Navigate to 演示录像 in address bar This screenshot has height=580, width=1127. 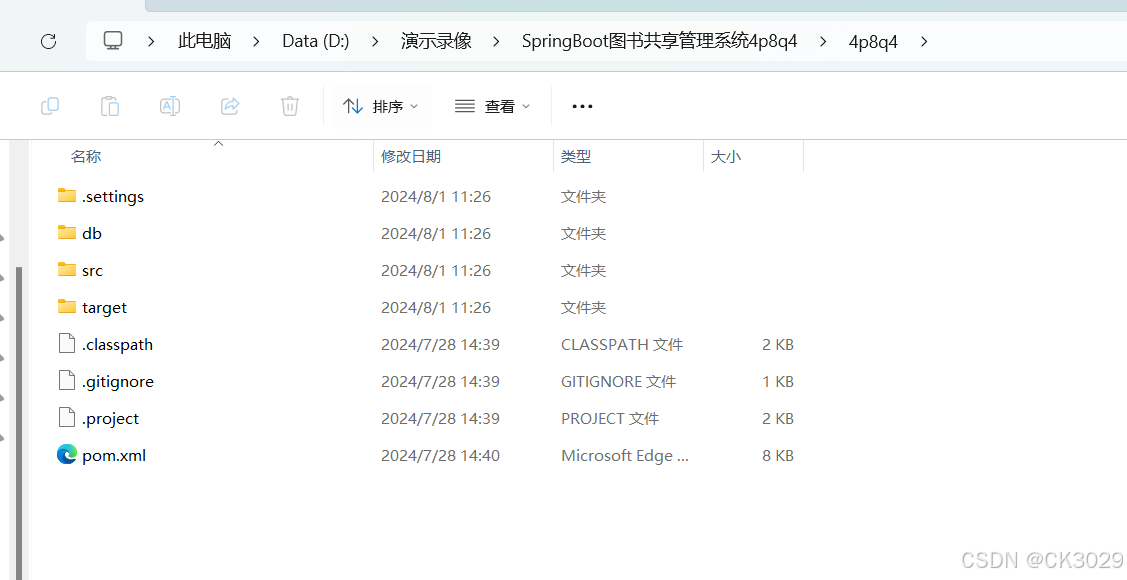click(436, 41)
